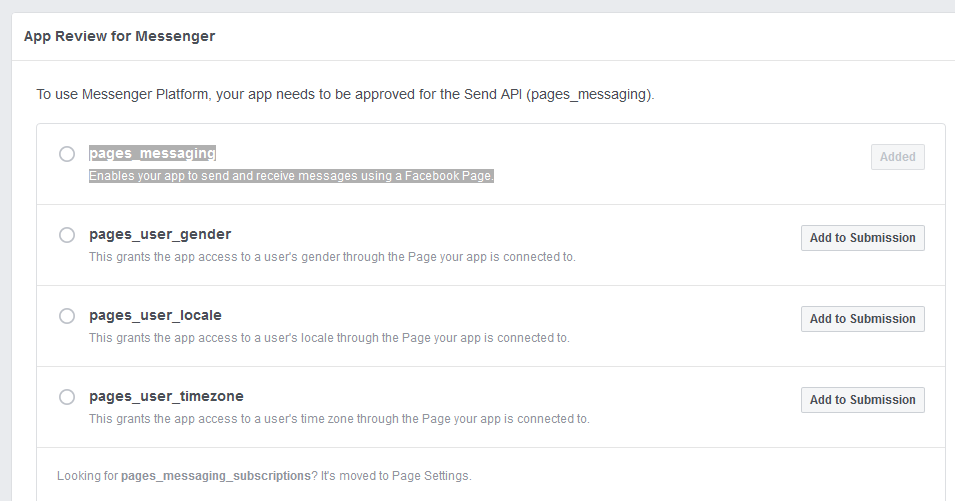Click the 'App Review for Messenger' heading
955x501 pixels.
[x=119, y=36]
